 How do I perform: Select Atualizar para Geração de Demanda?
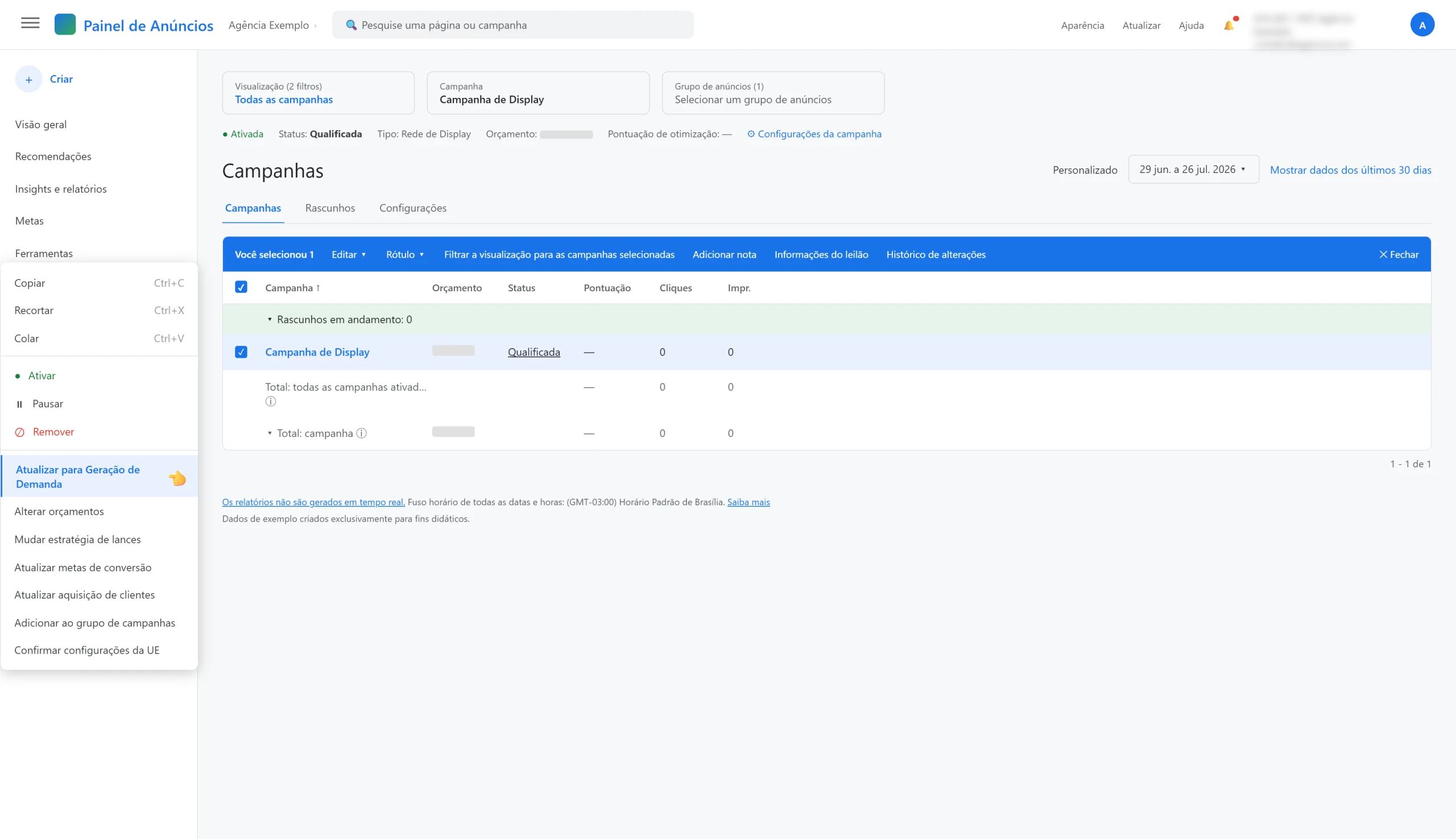click(x=99, y=477)
